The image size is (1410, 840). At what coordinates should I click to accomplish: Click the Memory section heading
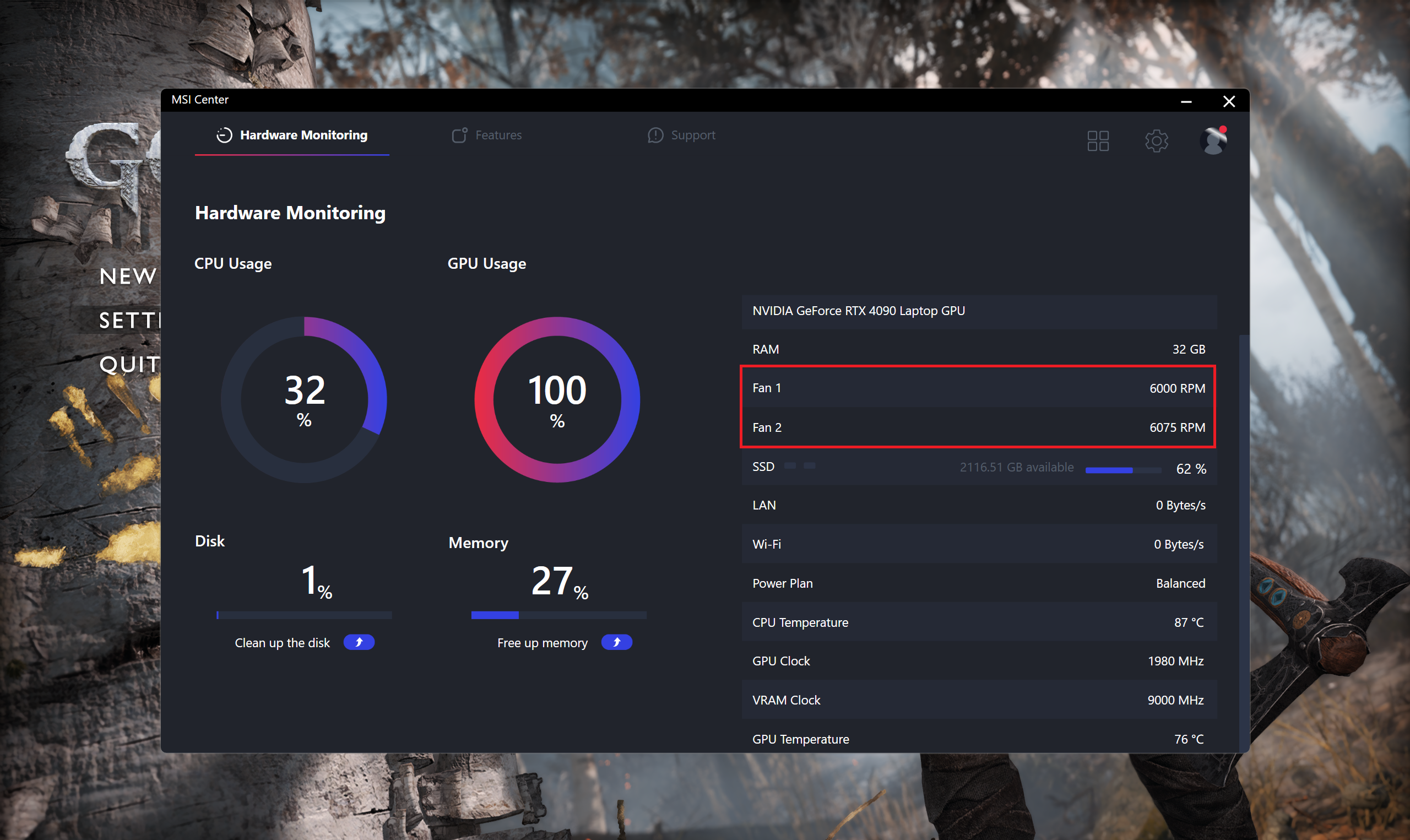click(479, 543)
